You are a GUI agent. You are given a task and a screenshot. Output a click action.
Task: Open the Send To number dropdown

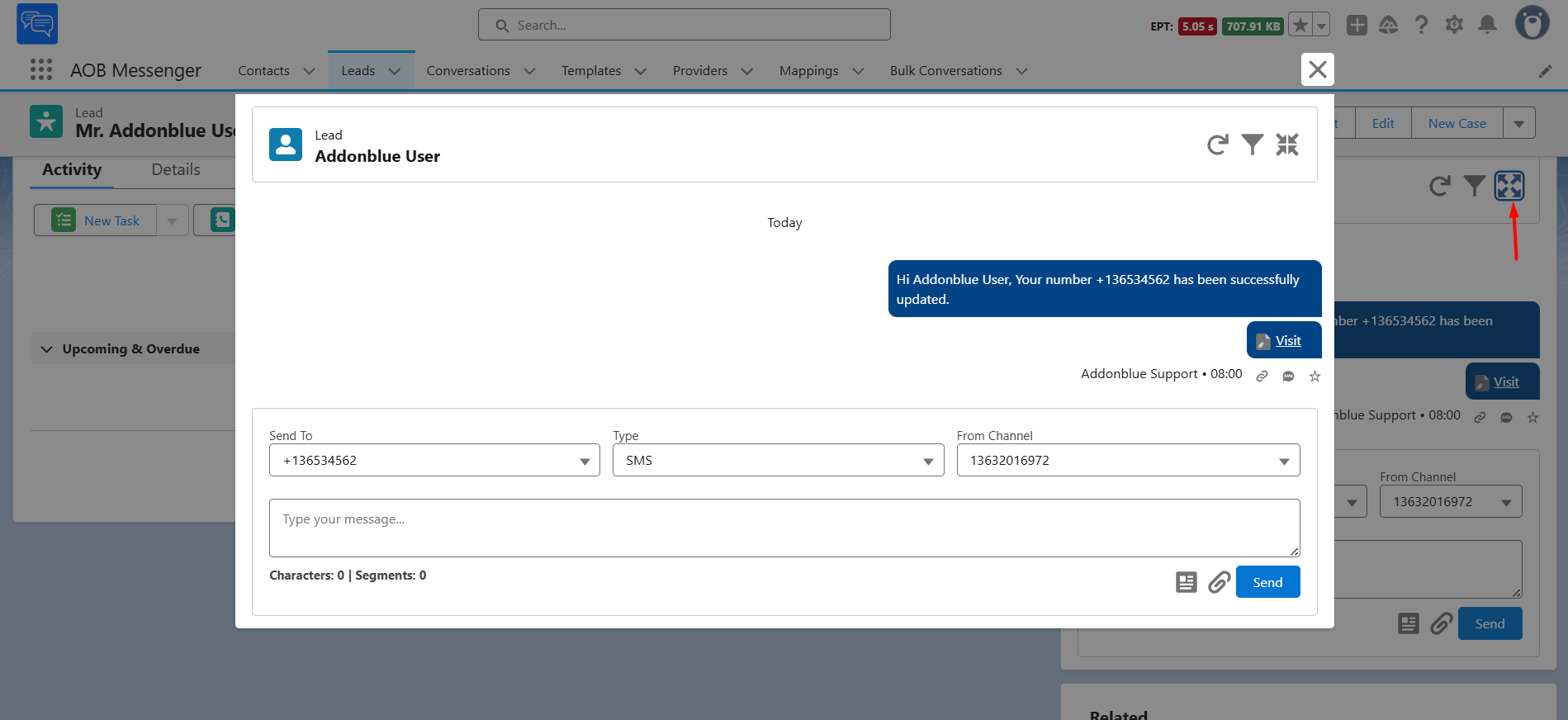click(x=434, y=461)
